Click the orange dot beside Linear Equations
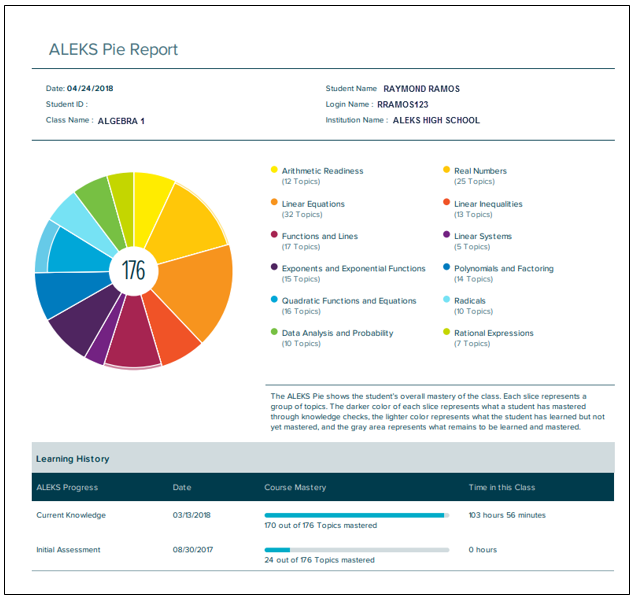 click(x=274, y=204)
